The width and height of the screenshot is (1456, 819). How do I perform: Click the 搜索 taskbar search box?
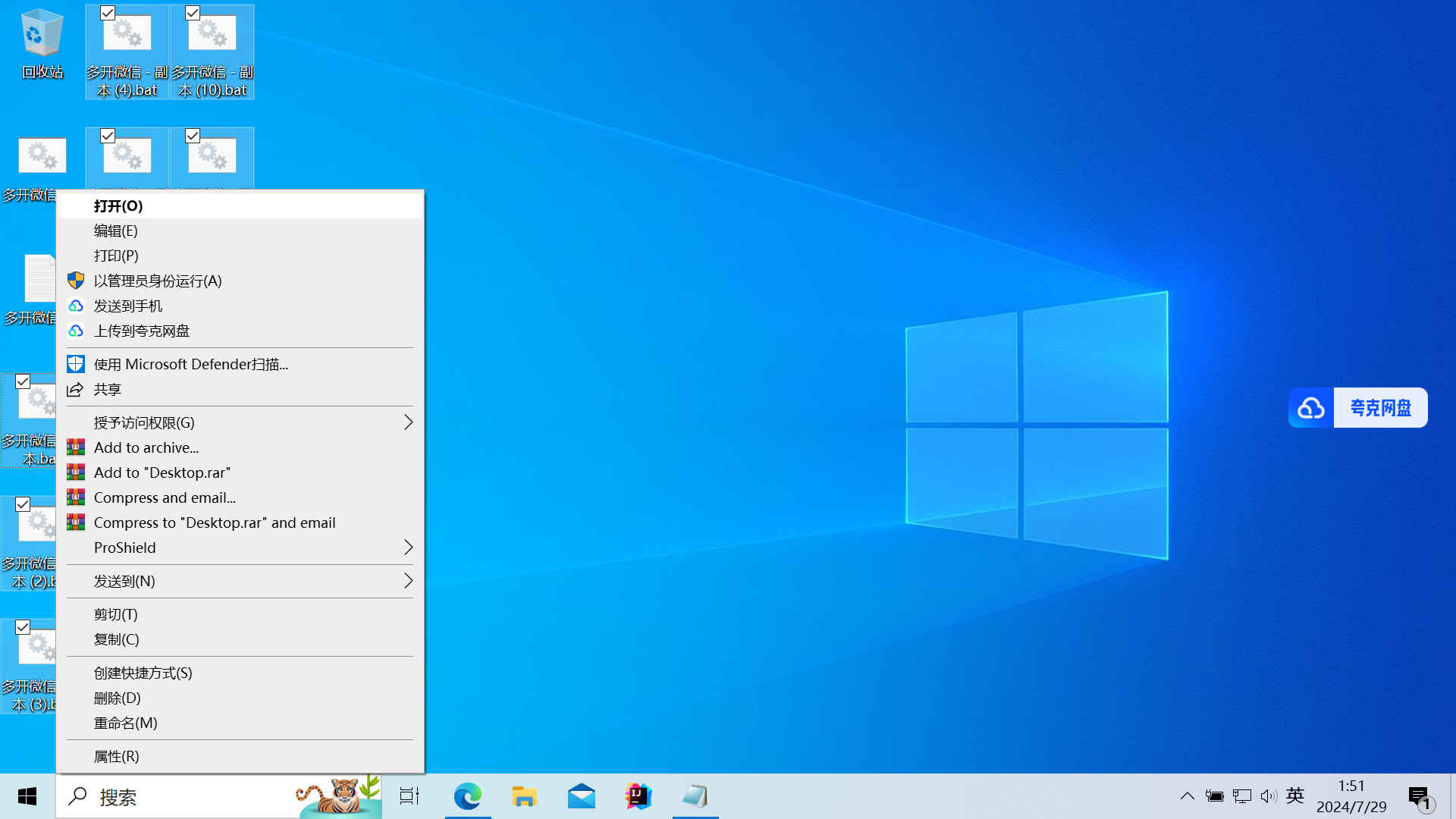click(x=219, y=796)
